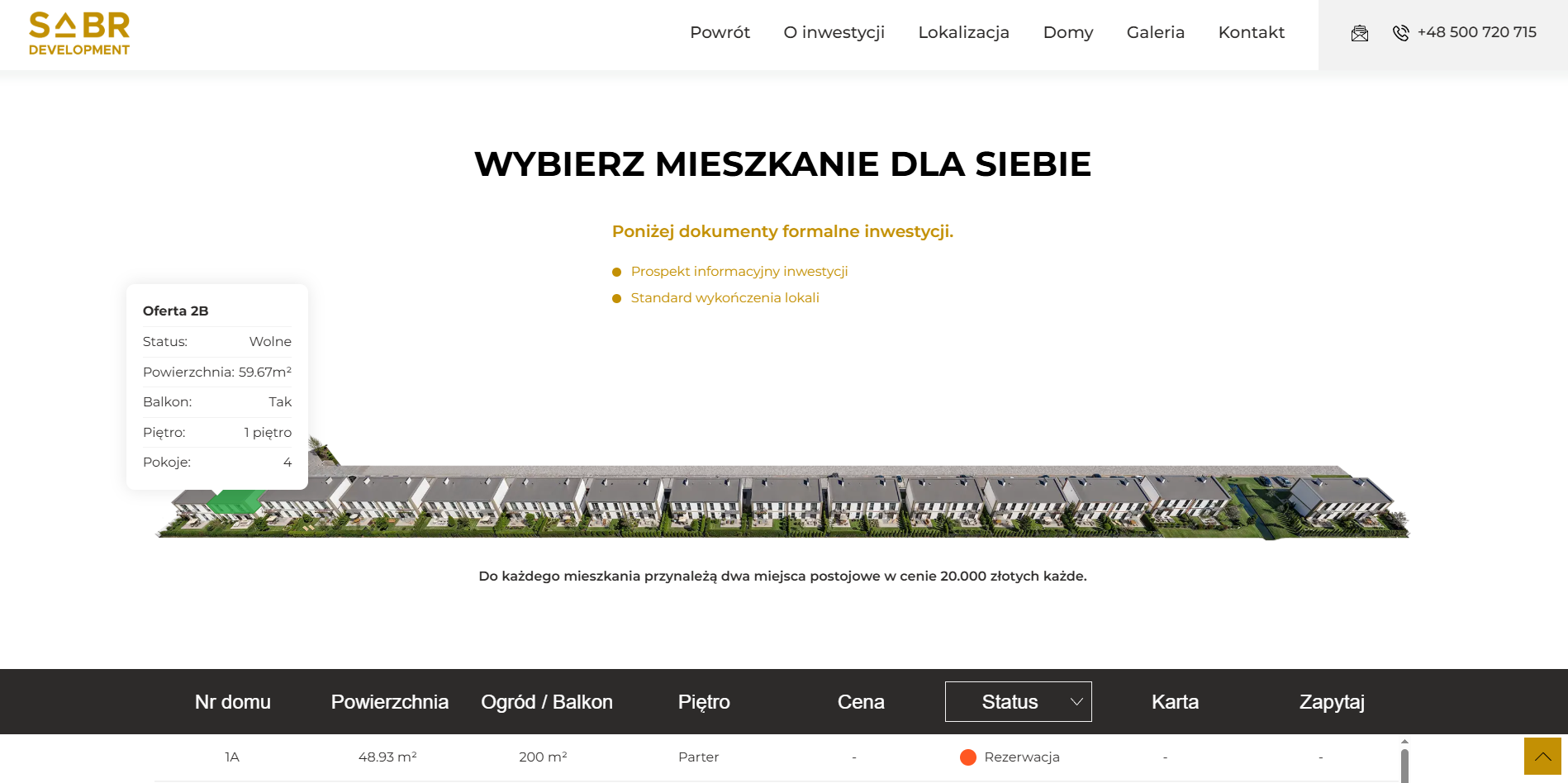
Task: Click the Wolne status in tooltip
Action: coord(270,341)
